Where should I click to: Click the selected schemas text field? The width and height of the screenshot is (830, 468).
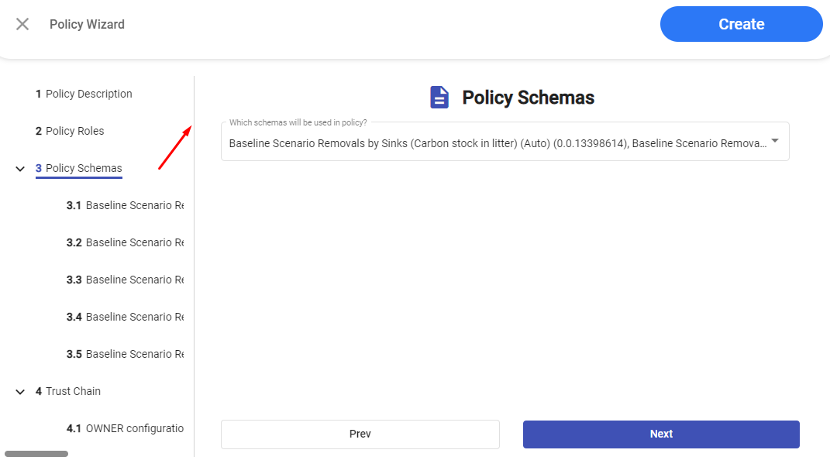tap(497, 143)
